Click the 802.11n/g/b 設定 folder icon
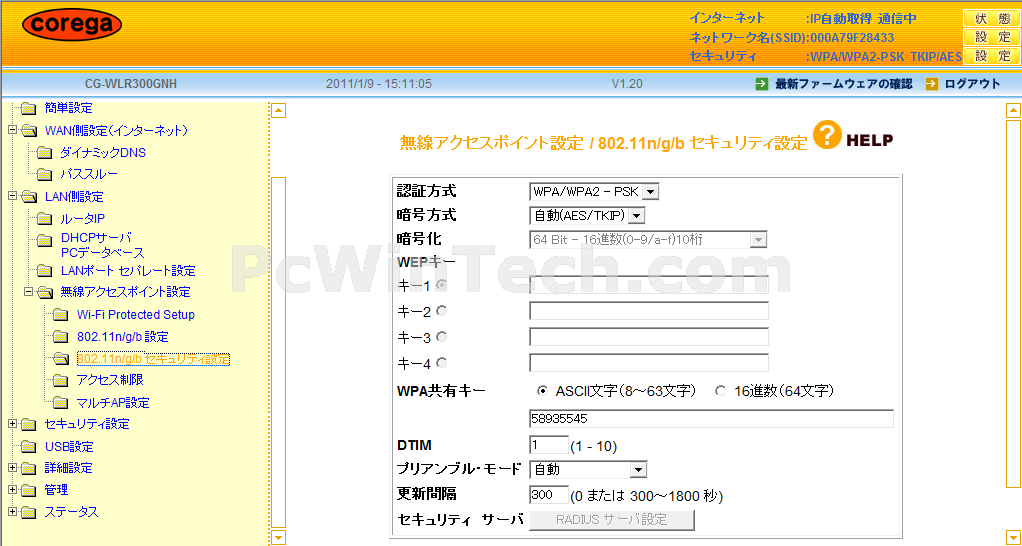The image size is (1022, 546). pos(61,337)
